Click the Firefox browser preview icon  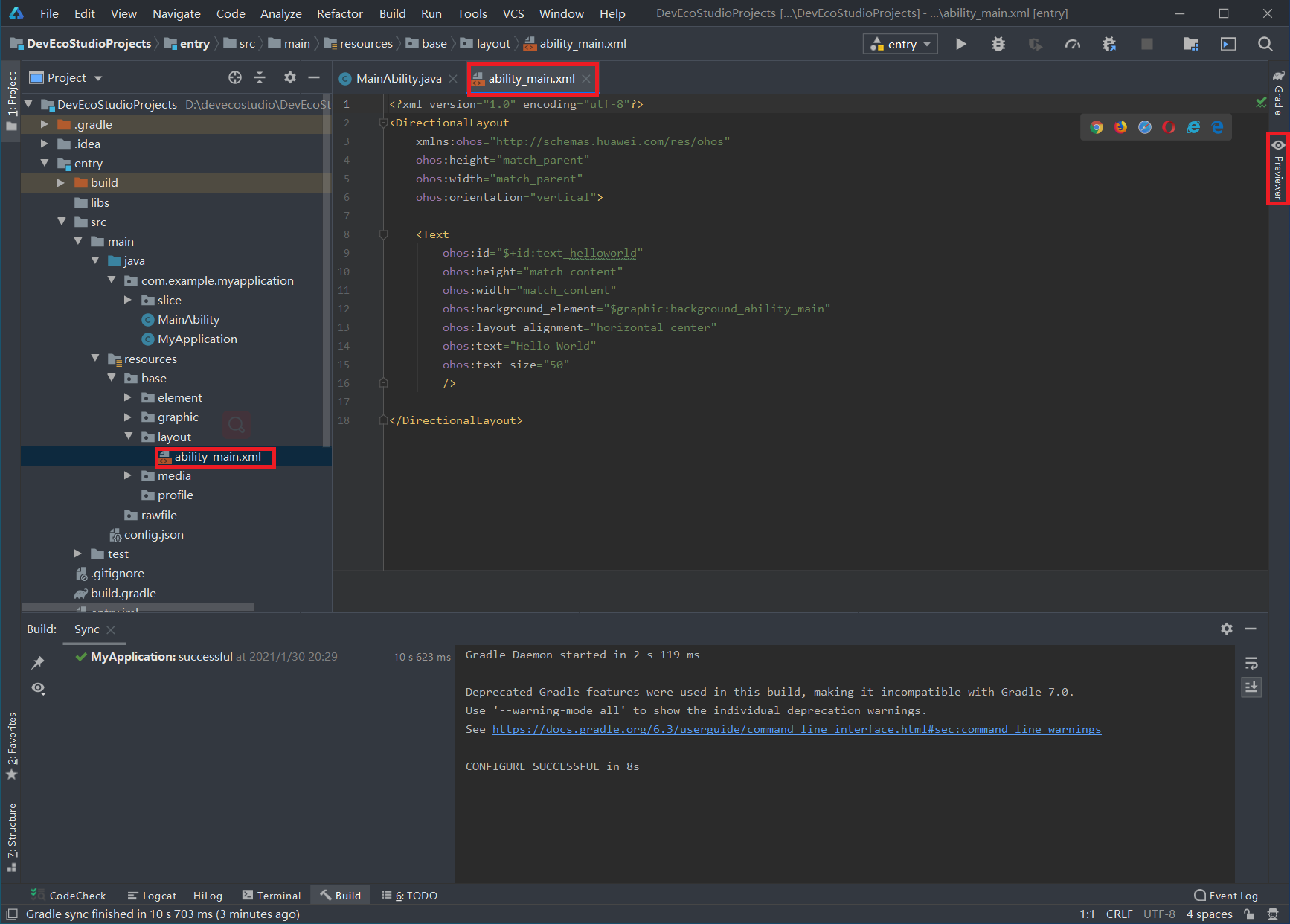(x=1120, y=127)
